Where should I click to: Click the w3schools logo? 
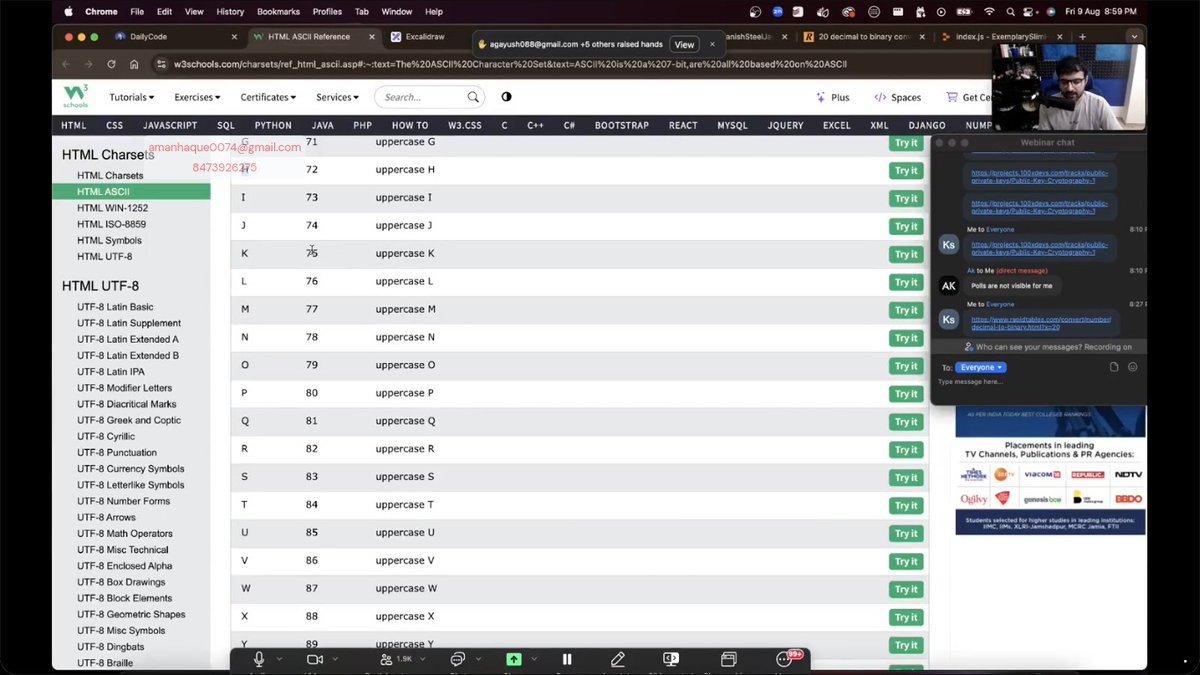(x=76, y=96)
